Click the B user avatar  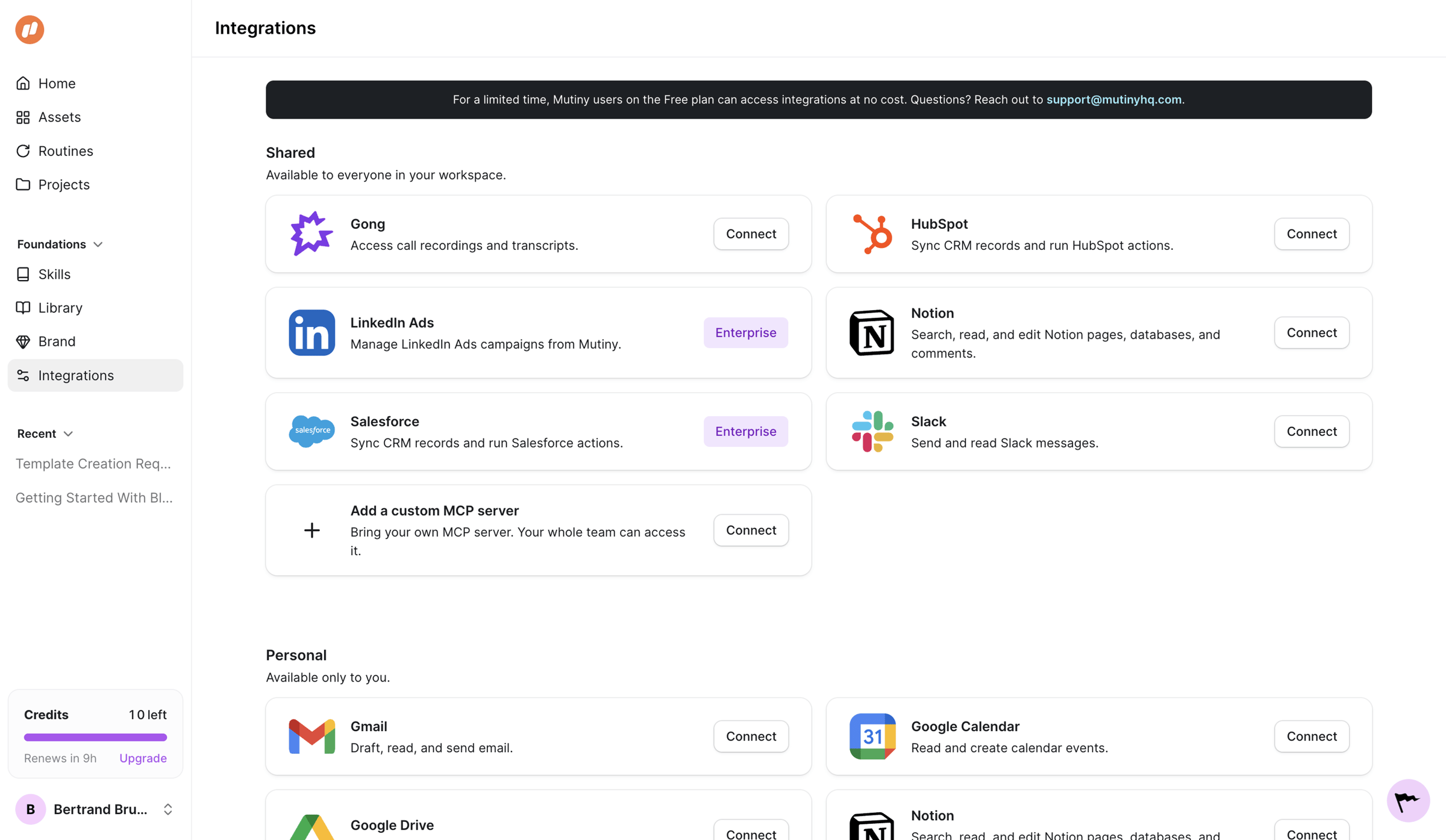coord(31,809)
